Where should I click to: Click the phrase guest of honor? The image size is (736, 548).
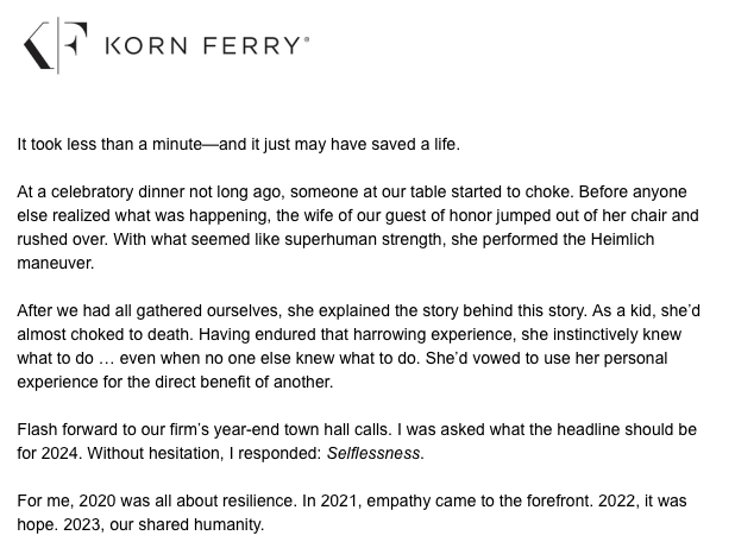click(438, 216)
